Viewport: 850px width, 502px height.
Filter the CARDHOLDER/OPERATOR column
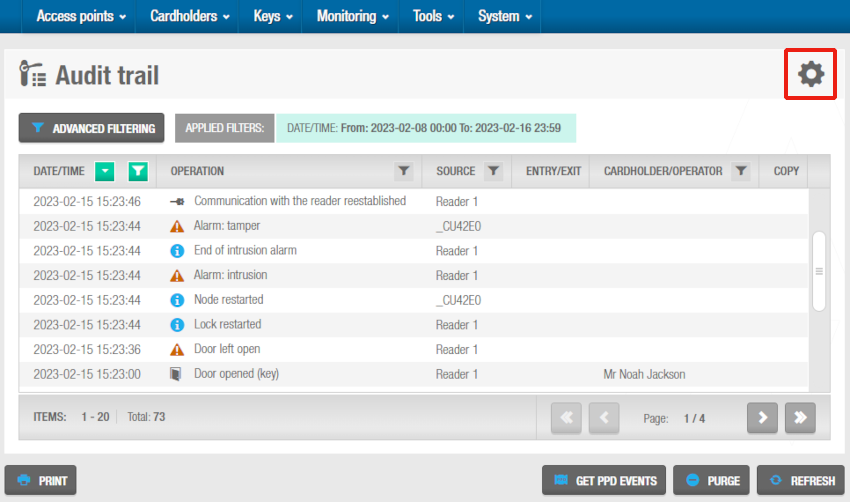pos(740,171)
